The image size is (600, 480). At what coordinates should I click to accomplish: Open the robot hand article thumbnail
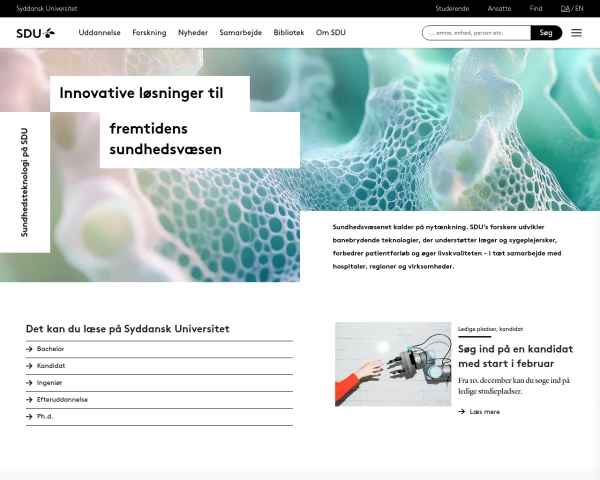coord(393,364)
